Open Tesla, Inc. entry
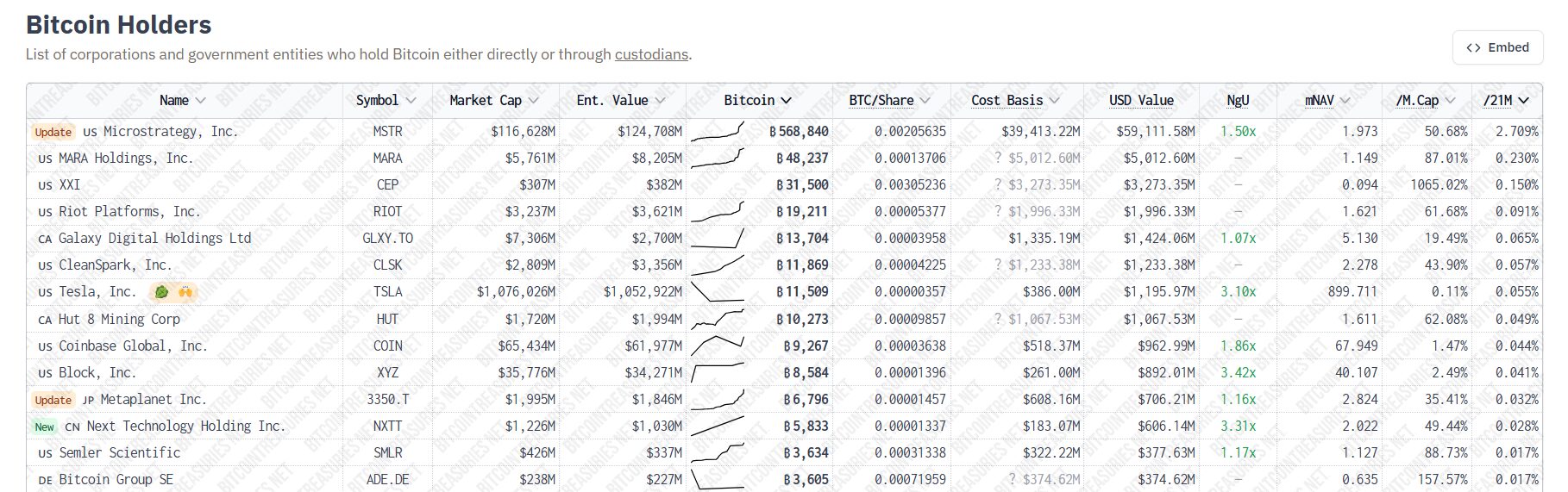Image resolution: width=1568 pixels, height=492 pixels. click(x=97, y=291)
